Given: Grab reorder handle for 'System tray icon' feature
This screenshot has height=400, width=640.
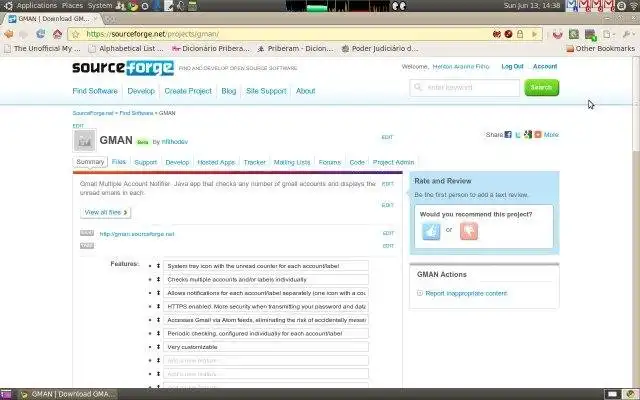Looking at the screenshot, I should coord(158,266).
